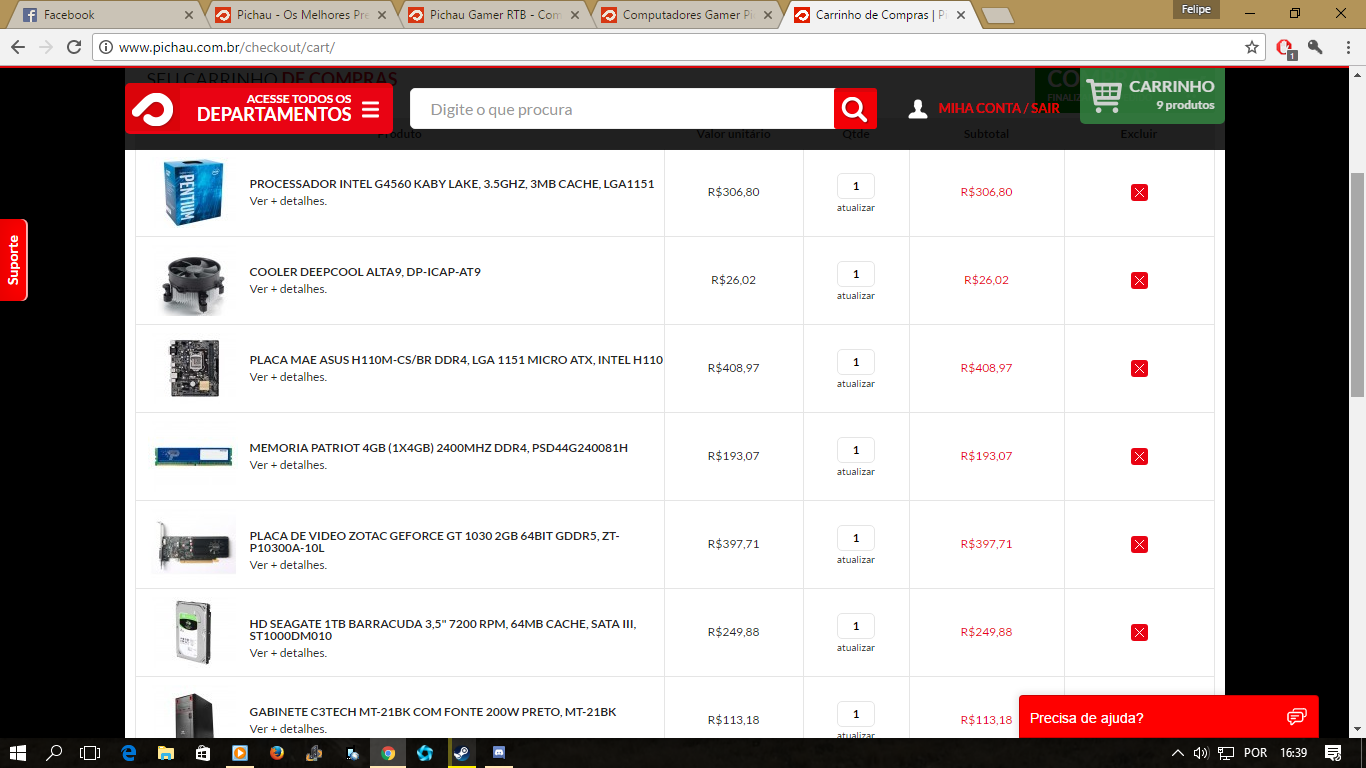1366x768 pixels.
Task: Click the Zotac video card image
Action: tap(194, 546)
